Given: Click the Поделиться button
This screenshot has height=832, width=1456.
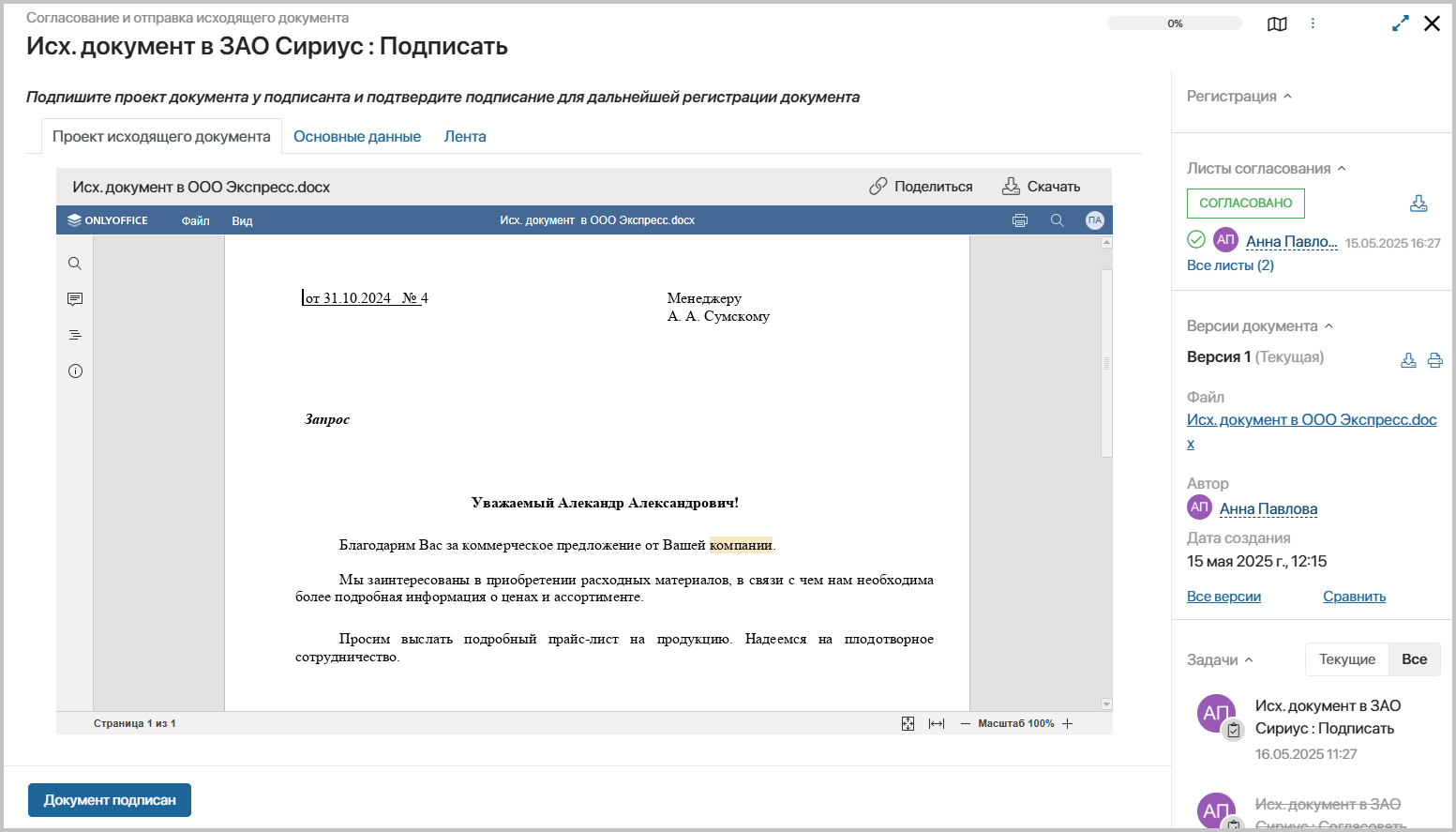Looking at the screenshot, I should (x=921, y=187).
